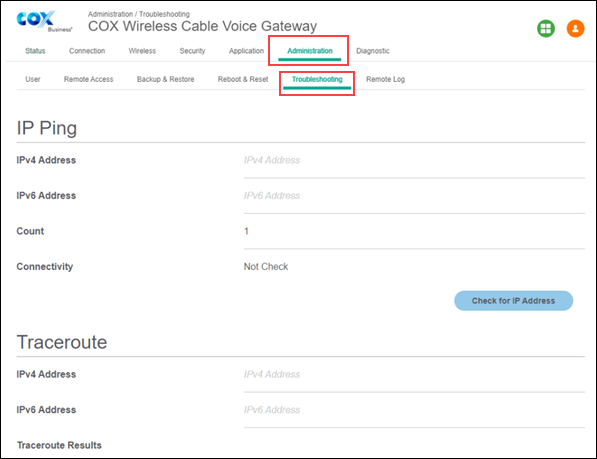The image size is (597, 459).
Task: Focus the IP Ping IPv6 Address field
Action: point(414,196)
